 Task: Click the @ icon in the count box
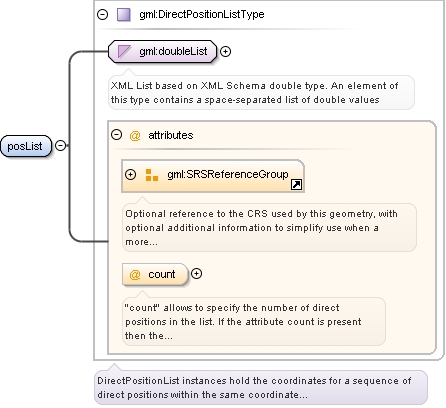pos(135,275)
